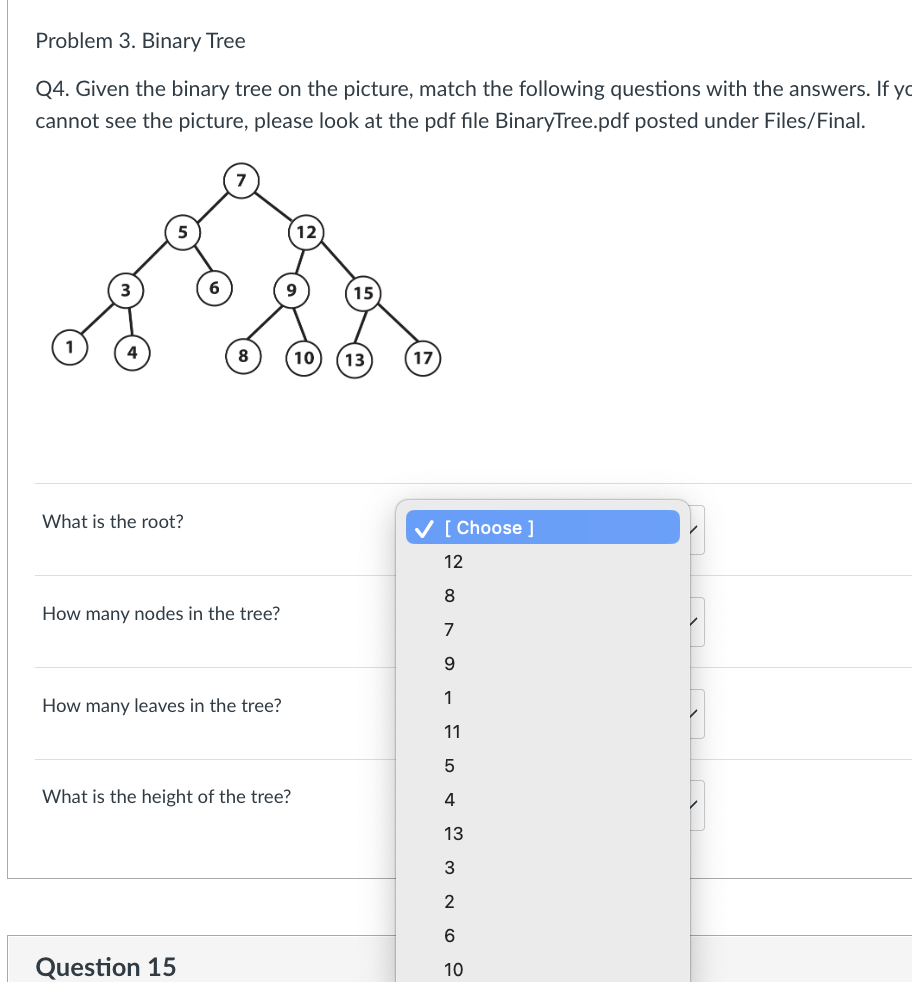Viewport: 912px width, 982px height.
Task: Open the dropdown for 'What is the height of the tree?'
Action: click(x=697, y=805)
